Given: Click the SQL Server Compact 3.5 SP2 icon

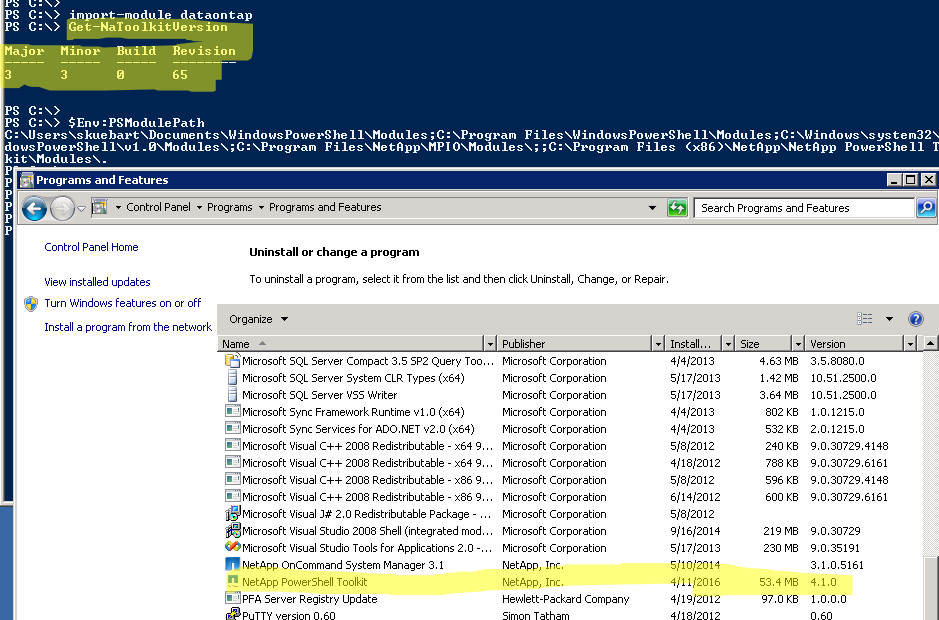Looking at the screenshot, I should (232, 361).
